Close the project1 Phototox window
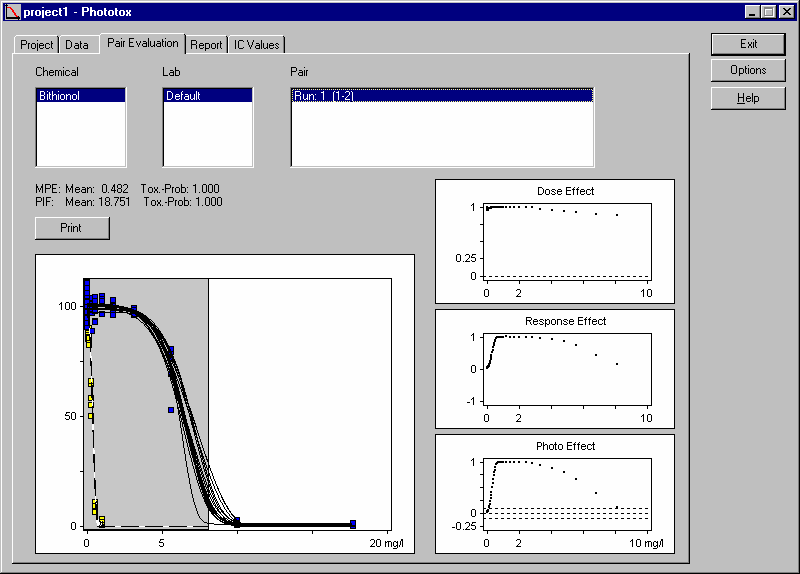 click(786, 12)
